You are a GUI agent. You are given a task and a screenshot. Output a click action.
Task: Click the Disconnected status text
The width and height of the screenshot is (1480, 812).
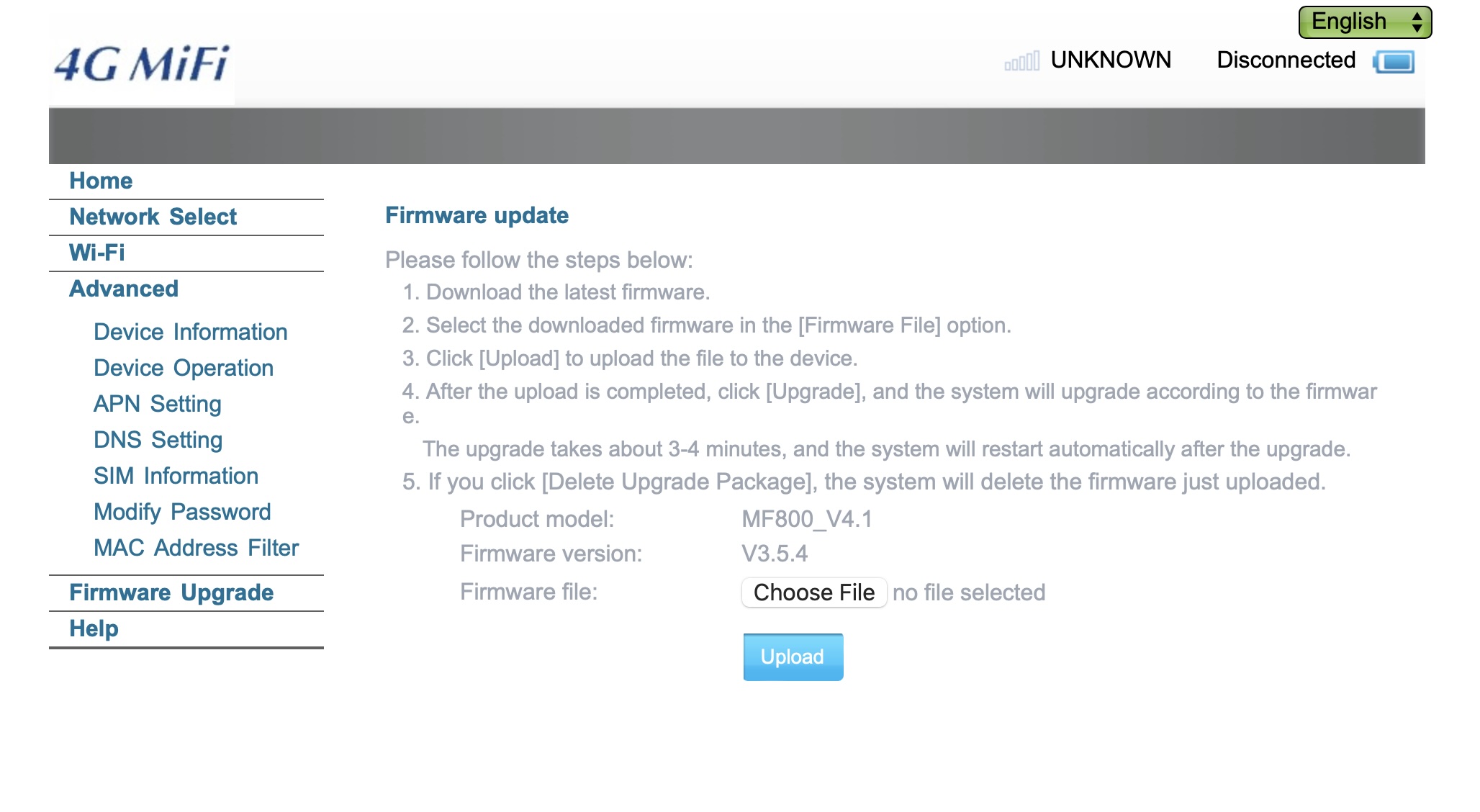(x=1286, y=60)
